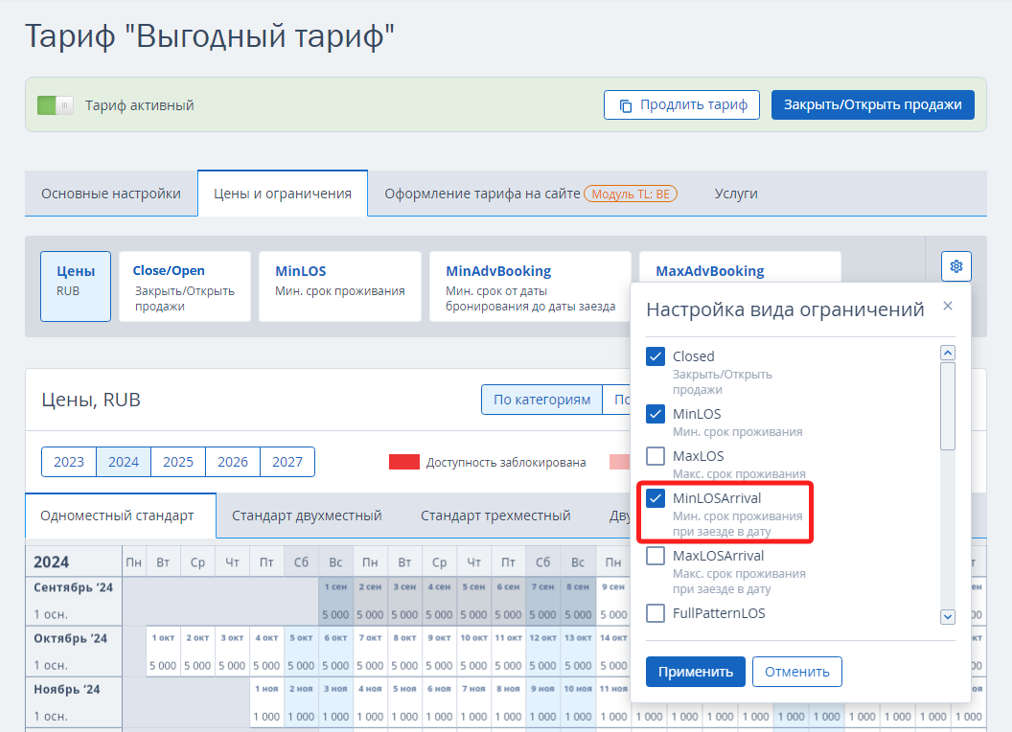The image size is (1012, 732).
Task: Switch to the Услуги tab
Action: point(736,193)
